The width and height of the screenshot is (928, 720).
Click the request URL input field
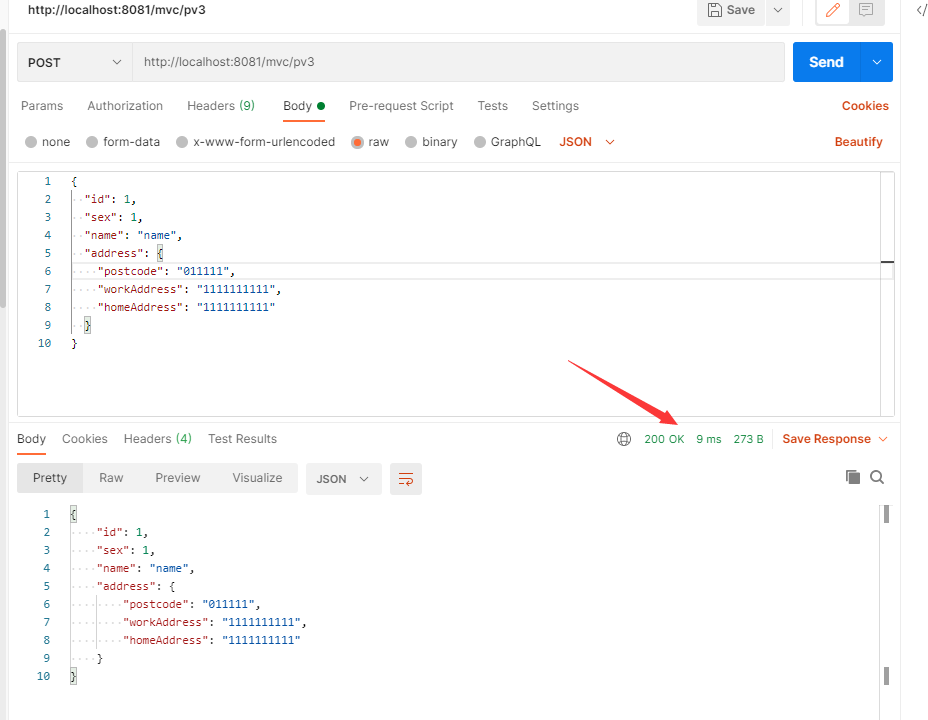coord(458,62)
